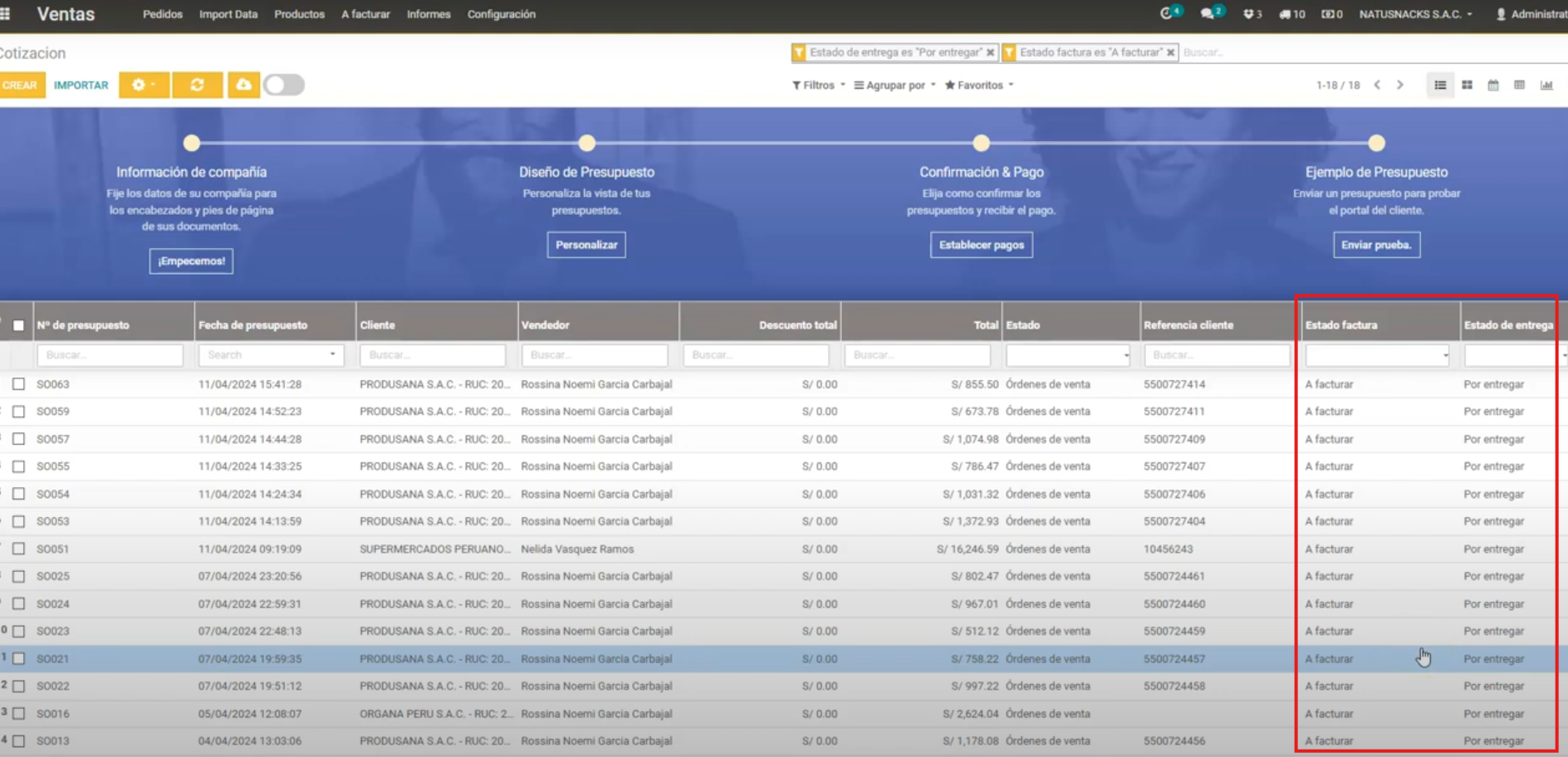This screenshot has width=1568, height=757.
Task: Switch to graph chart view icon
Action: (1546, 85)
